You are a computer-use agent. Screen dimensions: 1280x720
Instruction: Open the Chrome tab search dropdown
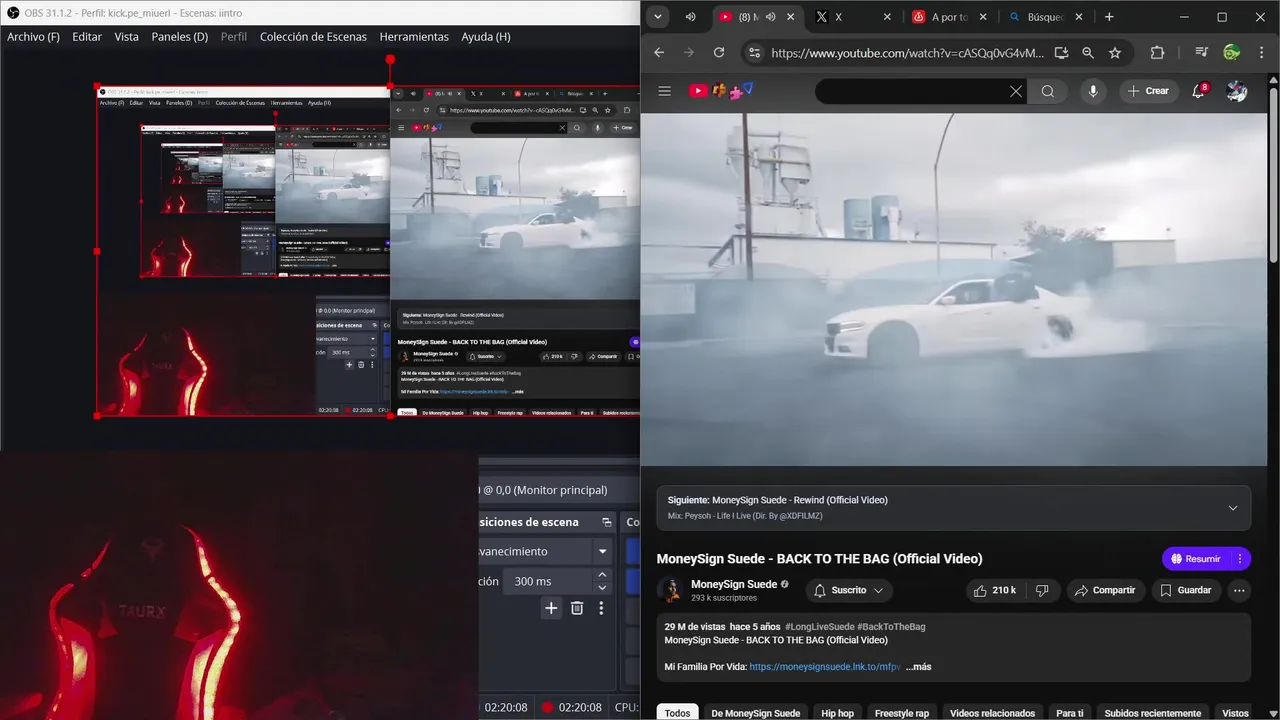click(x=657, y=17)
